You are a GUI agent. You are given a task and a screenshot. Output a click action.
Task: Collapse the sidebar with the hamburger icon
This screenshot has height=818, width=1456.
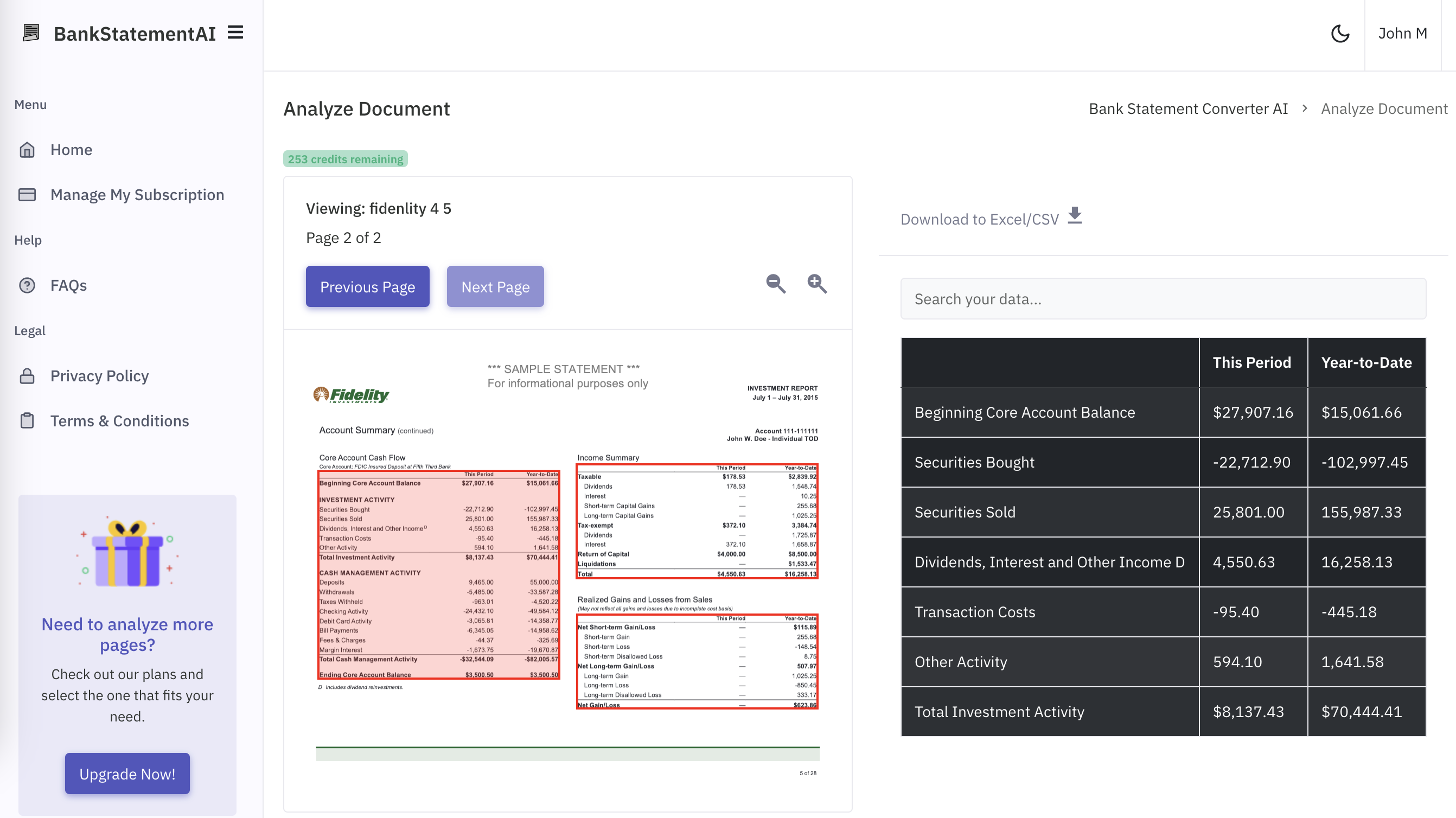(235, 33)
